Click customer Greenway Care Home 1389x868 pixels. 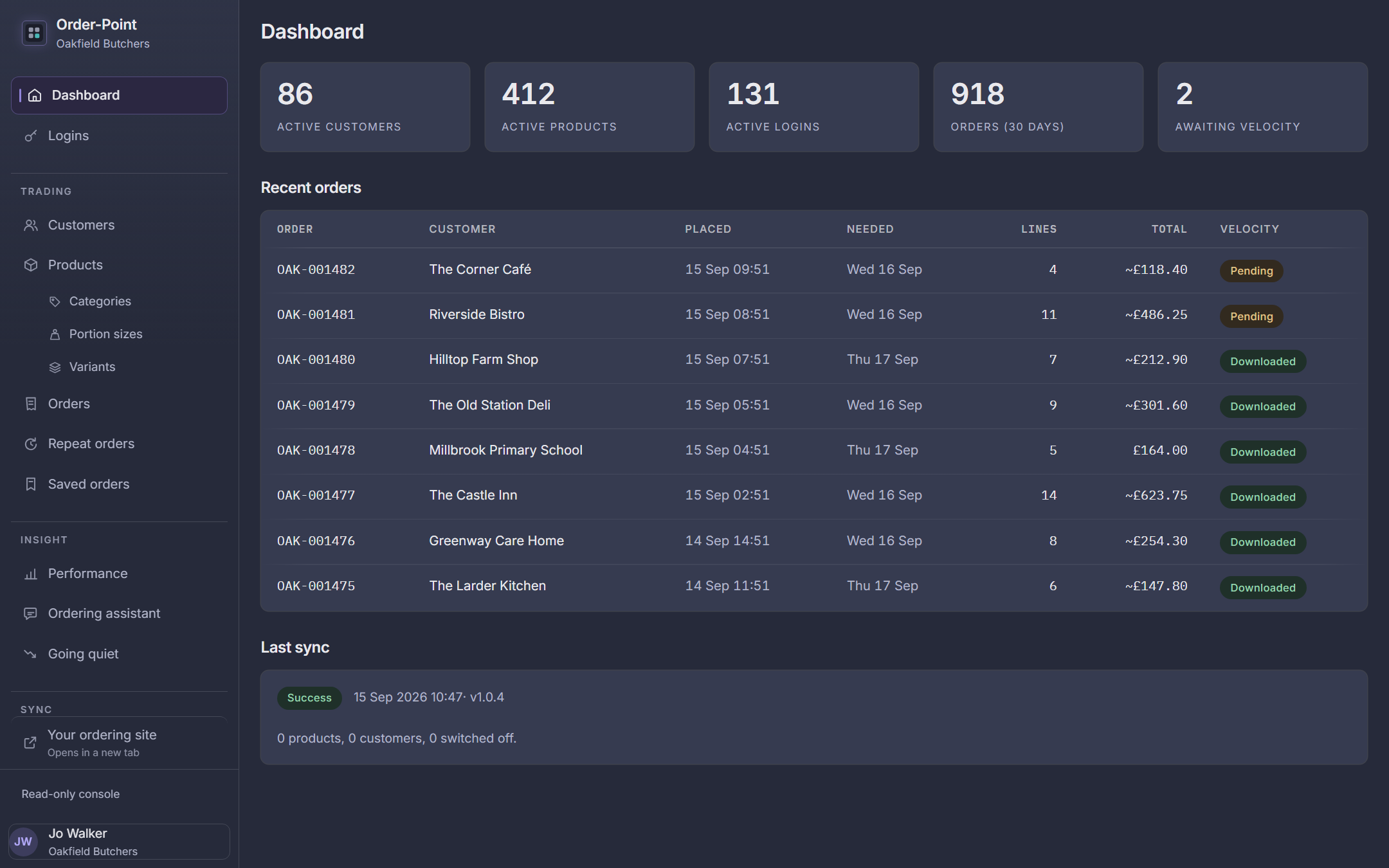coord(496,541)
